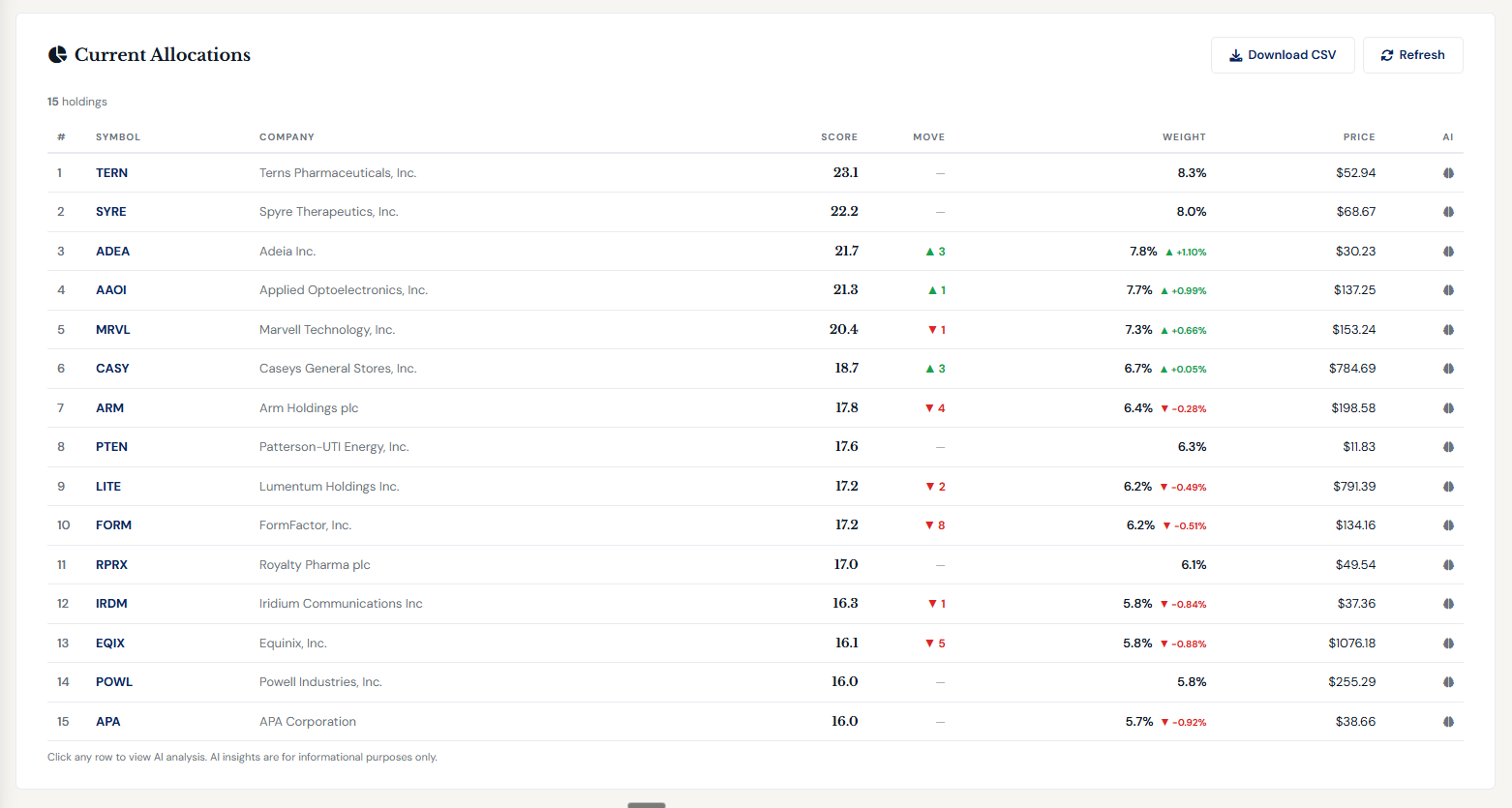Click the AI icon on FormFactor row

(x=1448, y=524)
